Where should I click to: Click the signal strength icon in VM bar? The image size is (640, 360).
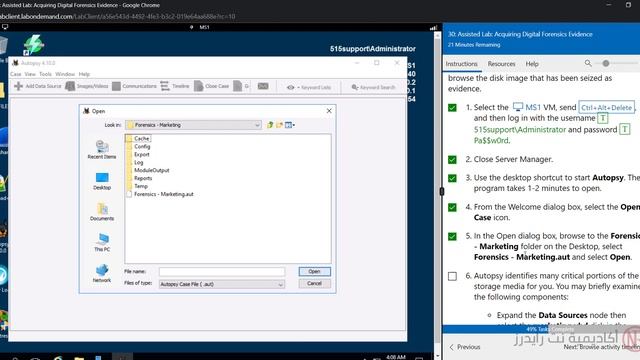(433, 27)
